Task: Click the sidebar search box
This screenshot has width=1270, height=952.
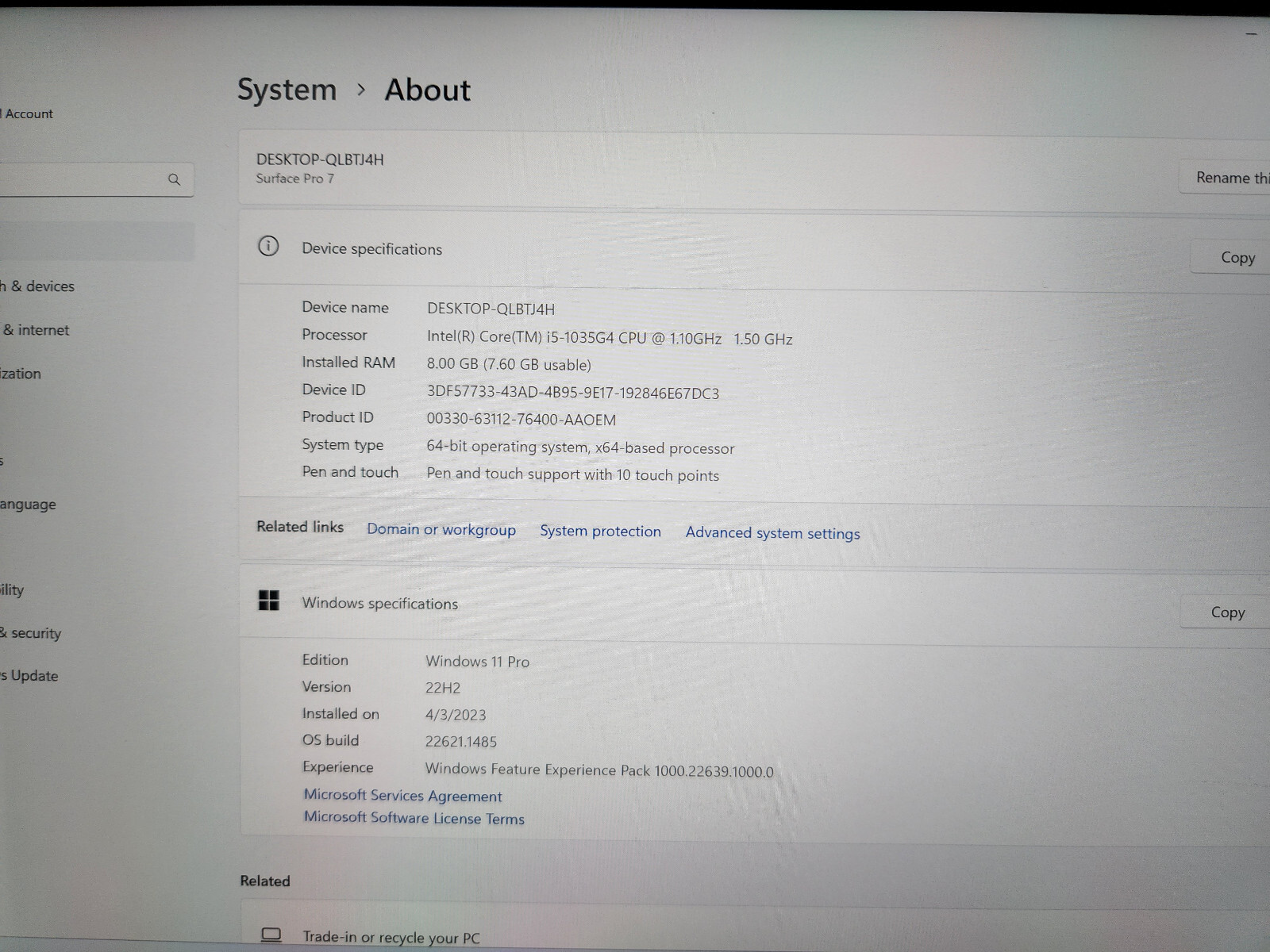Action: tap(95, 179)
